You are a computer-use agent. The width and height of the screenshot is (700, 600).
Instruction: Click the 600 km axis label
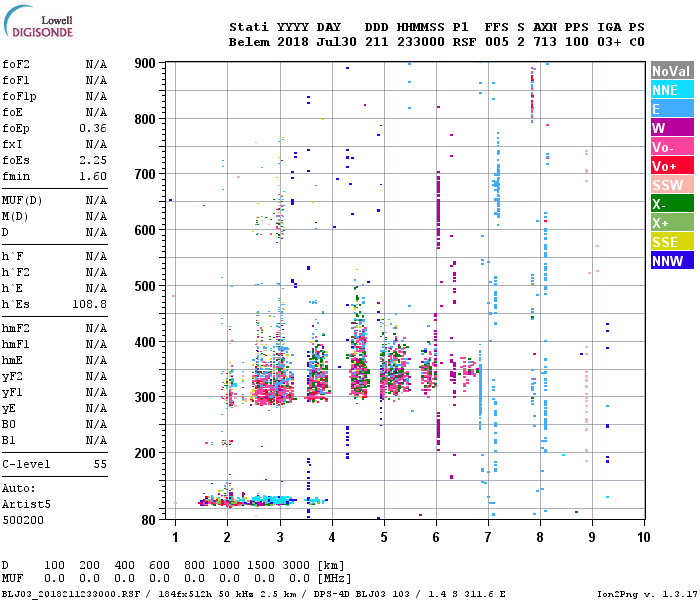pyautogui.click(x=145, y=230)
